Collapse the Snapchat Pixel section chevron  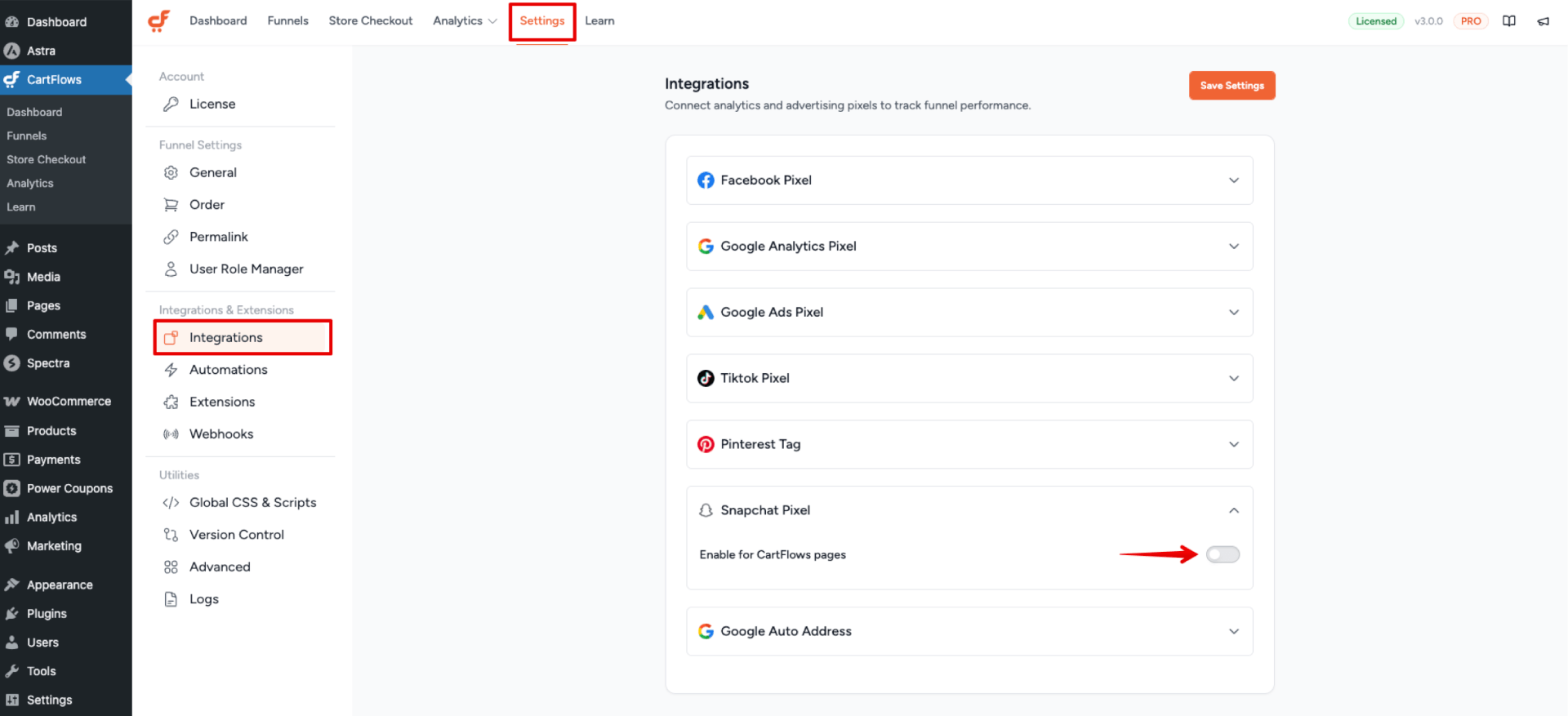pyautogui.click(x=1234, y=510)
